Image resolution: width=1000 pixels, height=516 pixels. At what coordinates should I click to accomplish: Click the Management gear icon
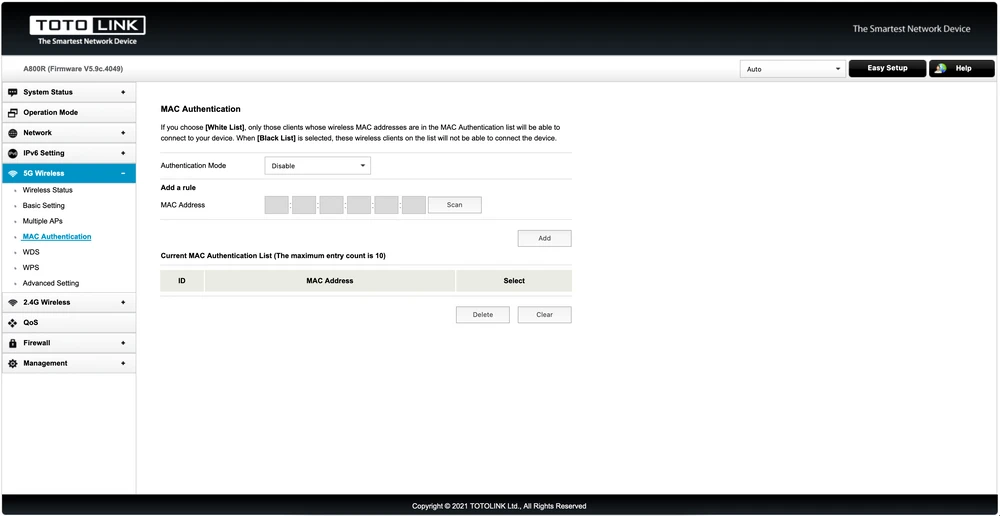click(13, 364)
